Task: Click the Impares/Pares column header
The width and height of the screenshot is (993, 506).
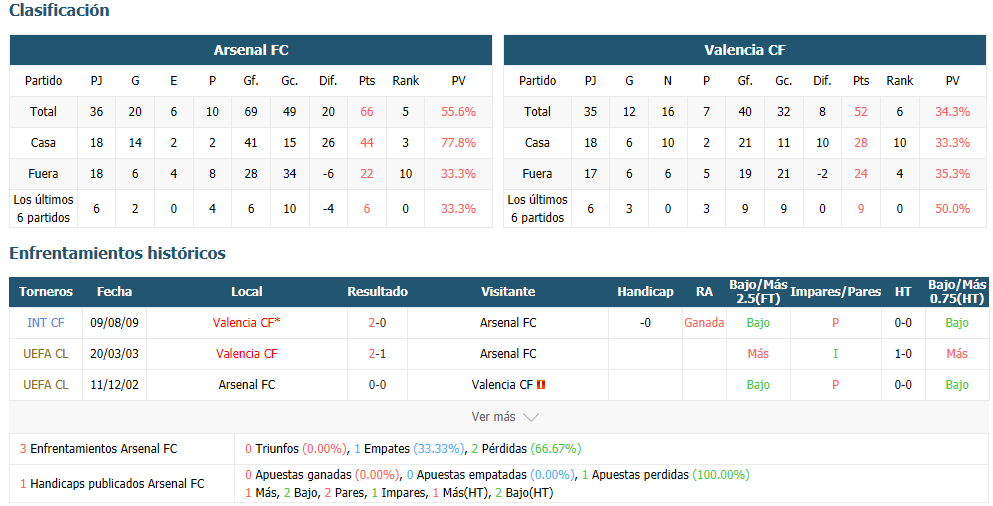Action: pos(836,292)
